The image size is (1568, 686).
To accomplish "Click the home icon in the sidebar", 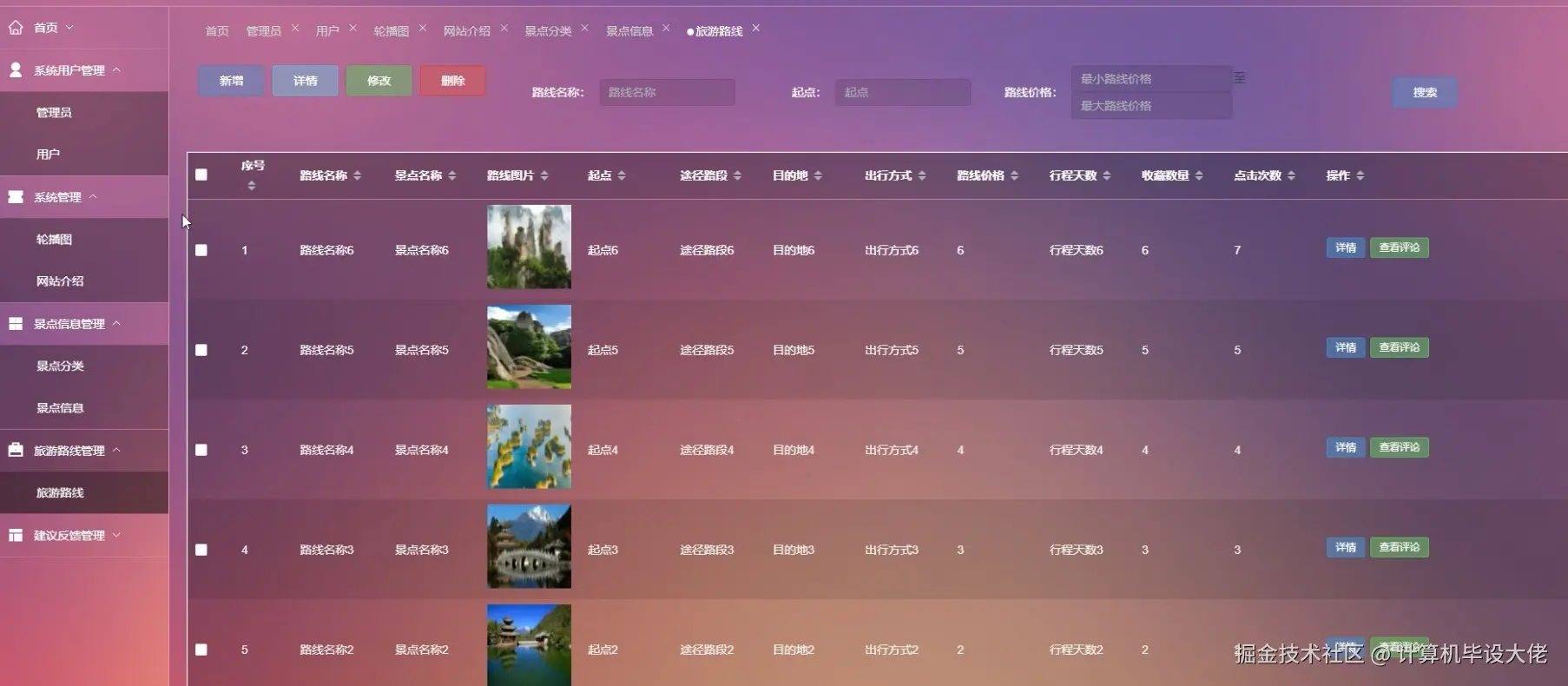I will coord(16,28).
